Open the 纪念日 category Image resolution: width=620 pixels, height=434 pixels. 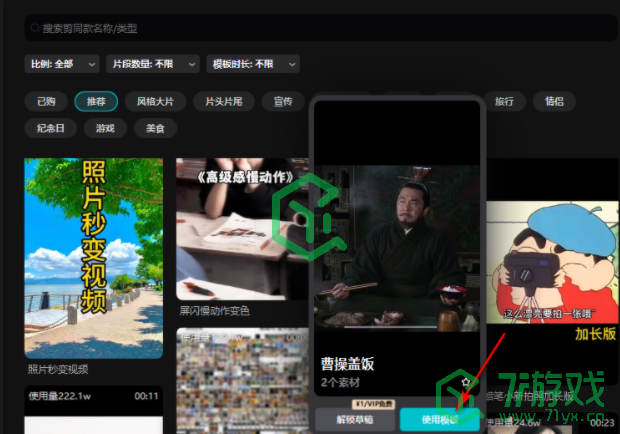click(51, 128)
